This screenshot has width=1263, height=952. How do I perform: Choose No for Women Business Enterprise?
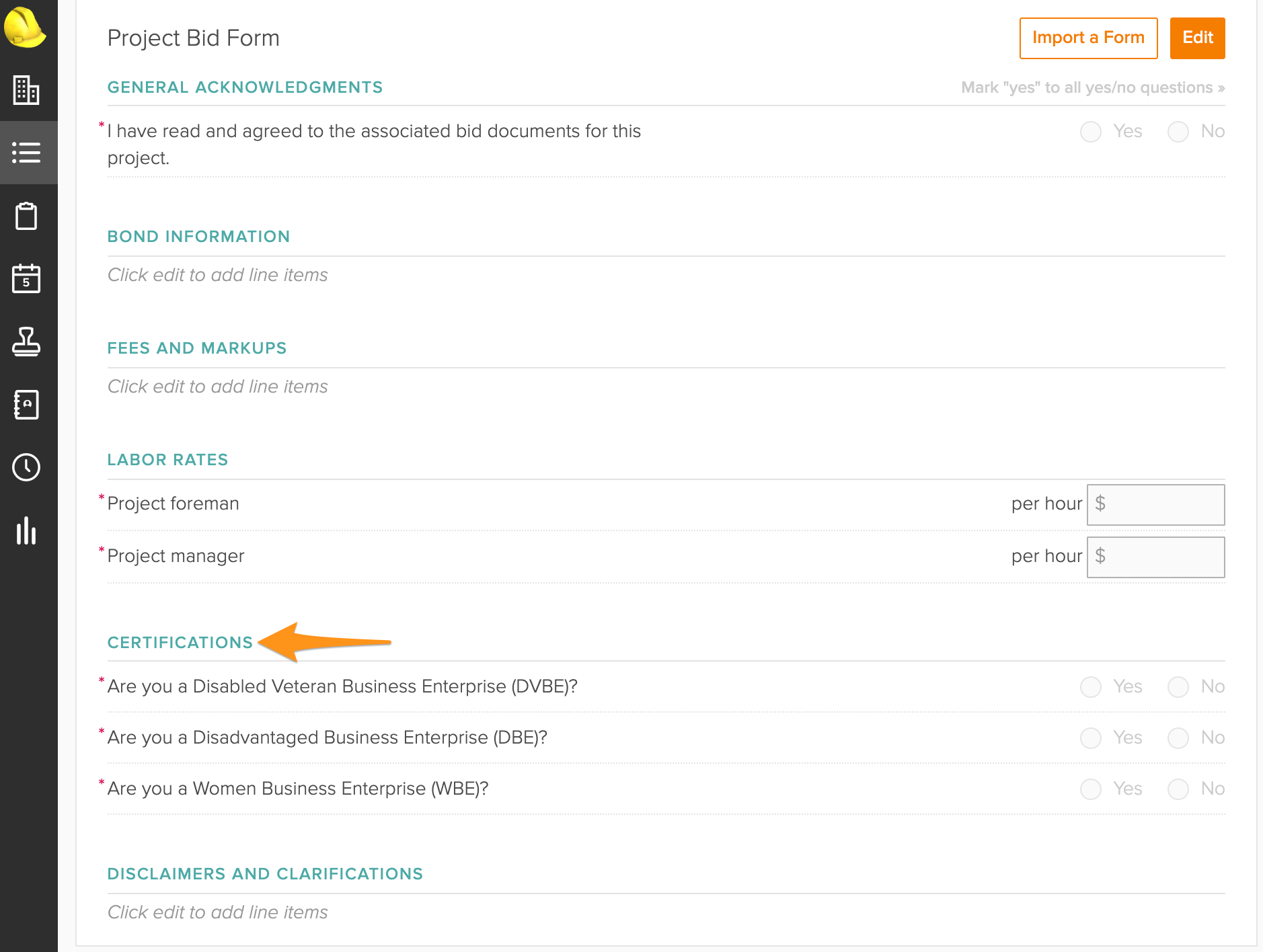pos(1178,789)
